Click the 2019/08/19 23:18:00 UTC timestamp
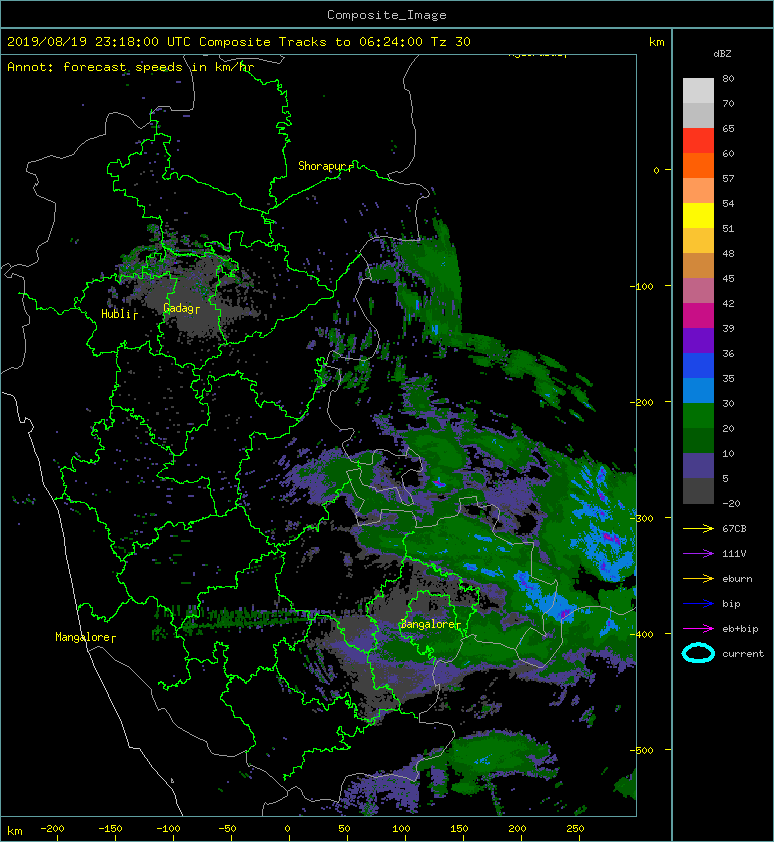The width and height of the screenshot is (774, 842). pyautogui.click(x=99, y=42)
